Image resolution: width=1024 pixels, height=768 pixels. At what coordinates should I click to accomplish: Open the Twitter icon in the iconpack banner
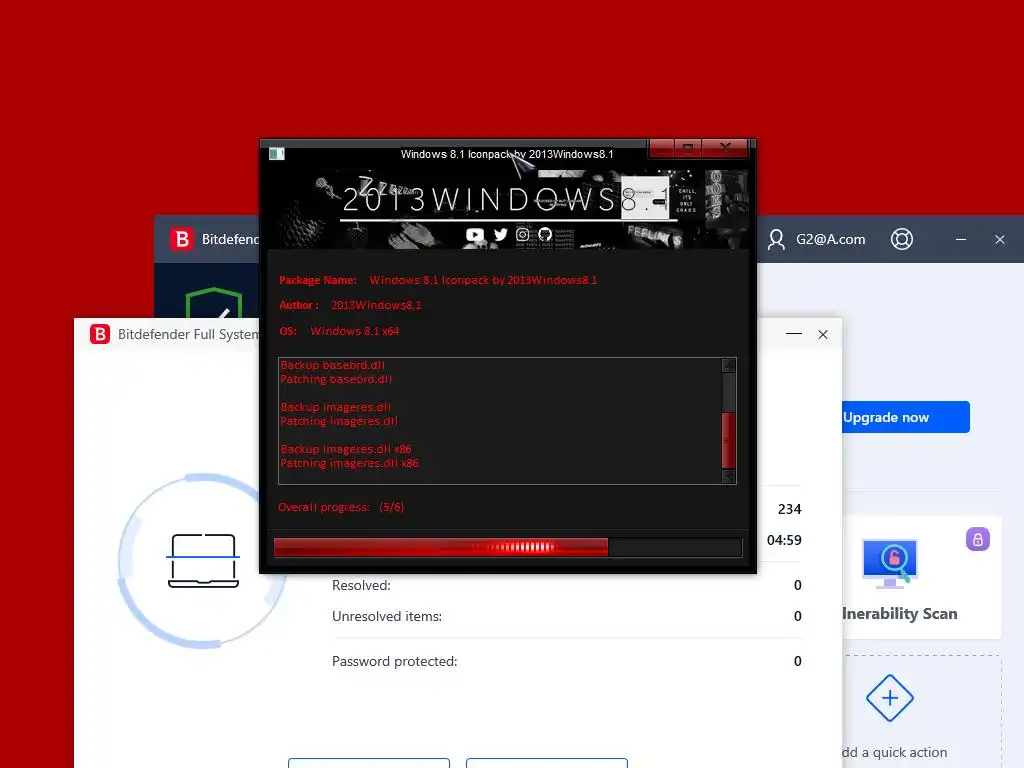click(500, 234)
